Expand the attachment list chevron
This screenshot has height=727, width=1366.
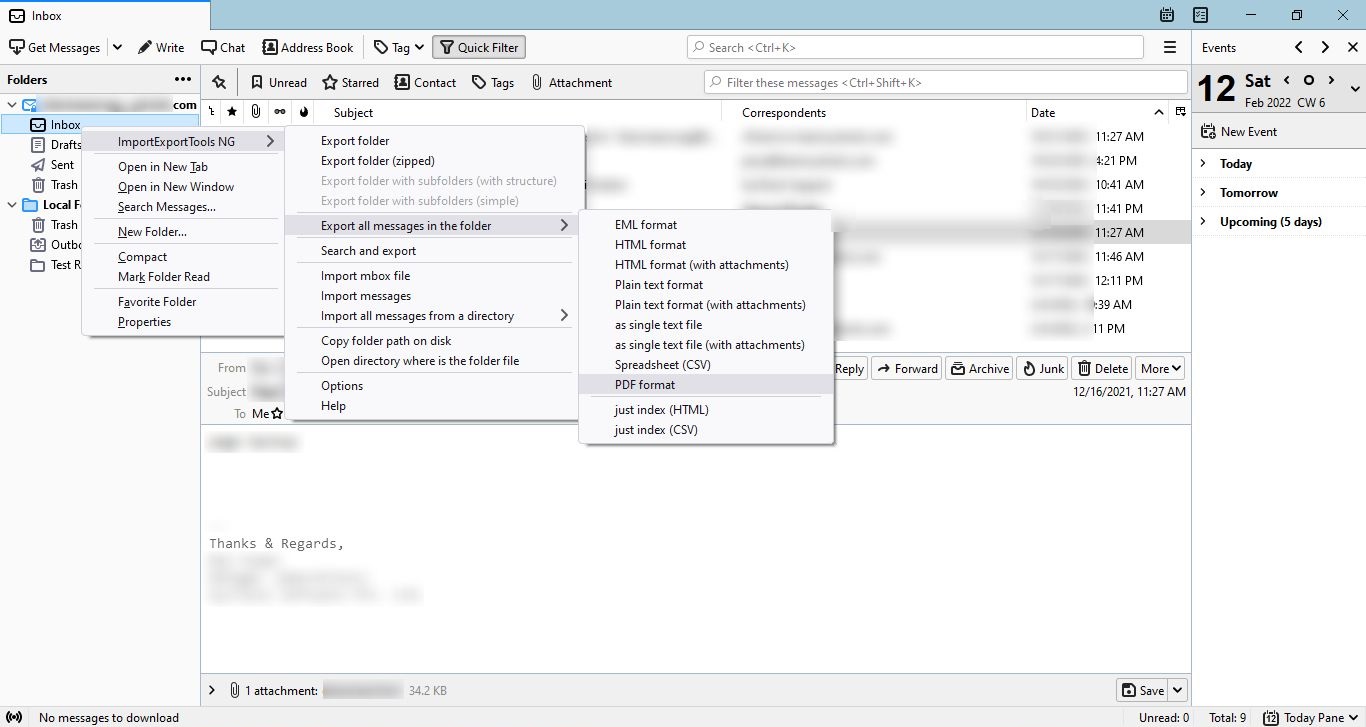click(212, 690)
